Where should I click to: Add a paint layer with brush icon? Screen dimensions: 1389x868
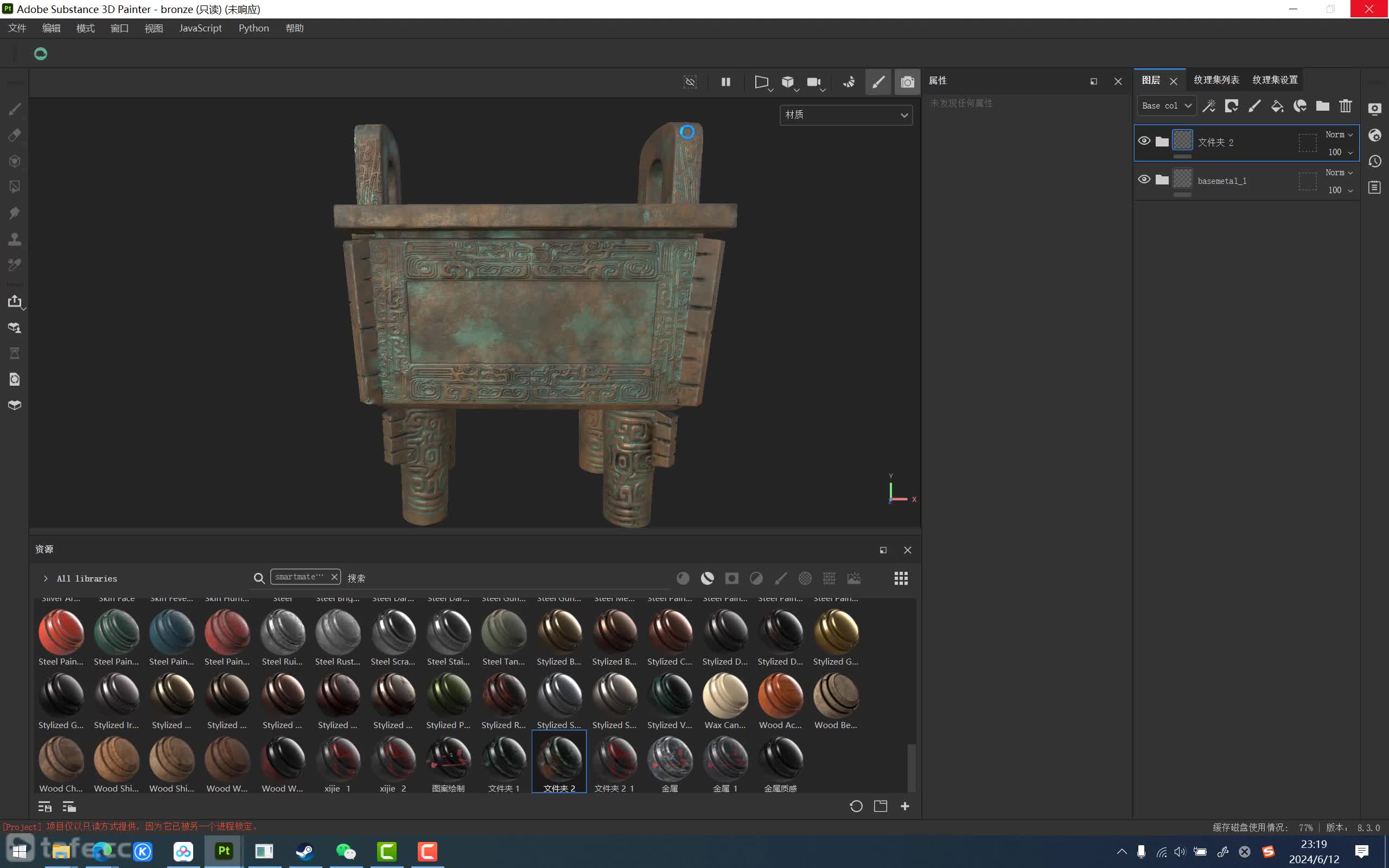pyautogui.click(x=1254, y=106)
